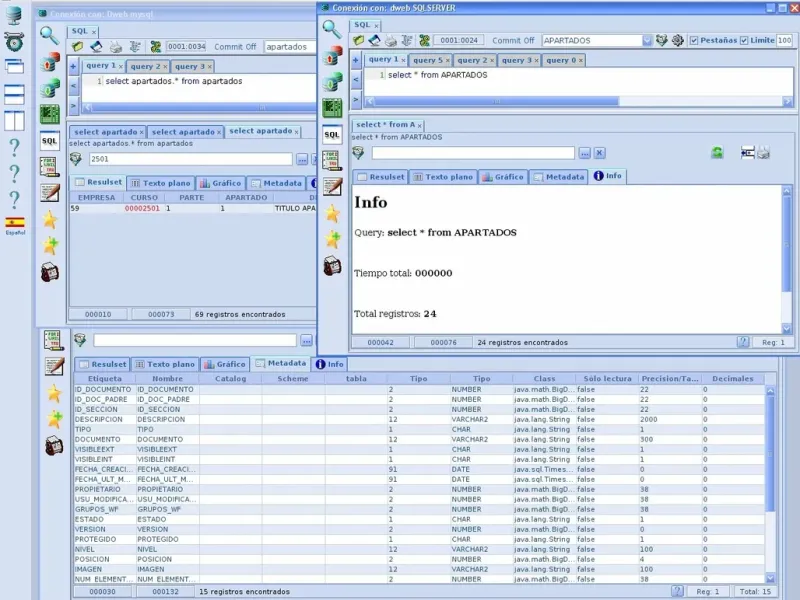
Task: Switch to query 5 tab in SQLSERVER window
Action: [x=428, y=60]
